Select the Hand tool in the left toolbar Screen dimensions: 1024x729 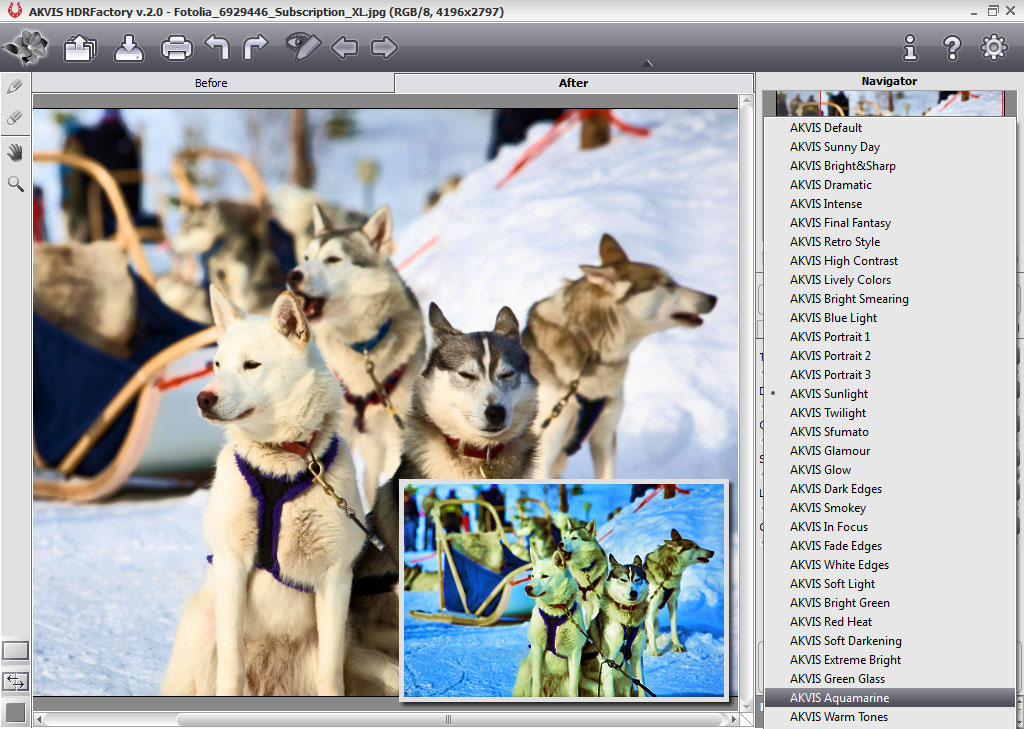[15, 152]
